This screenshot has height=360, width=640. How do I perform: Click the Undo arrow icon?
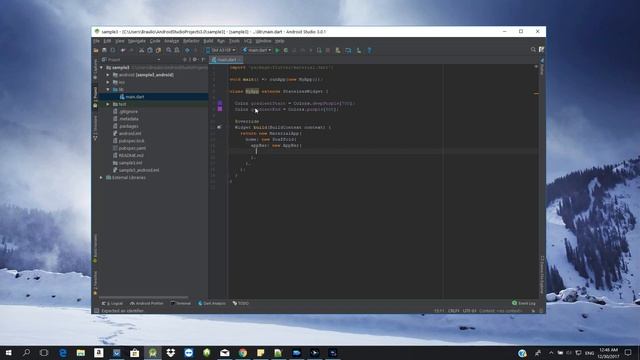(x=123, y=50)
